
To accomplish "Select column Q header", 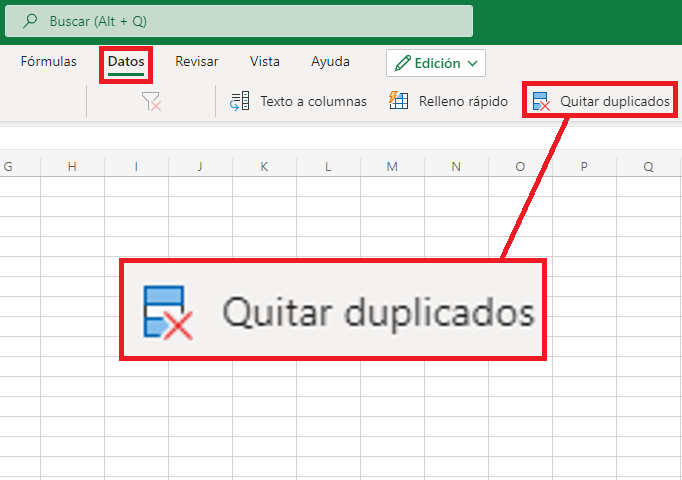I will [648, 167].
